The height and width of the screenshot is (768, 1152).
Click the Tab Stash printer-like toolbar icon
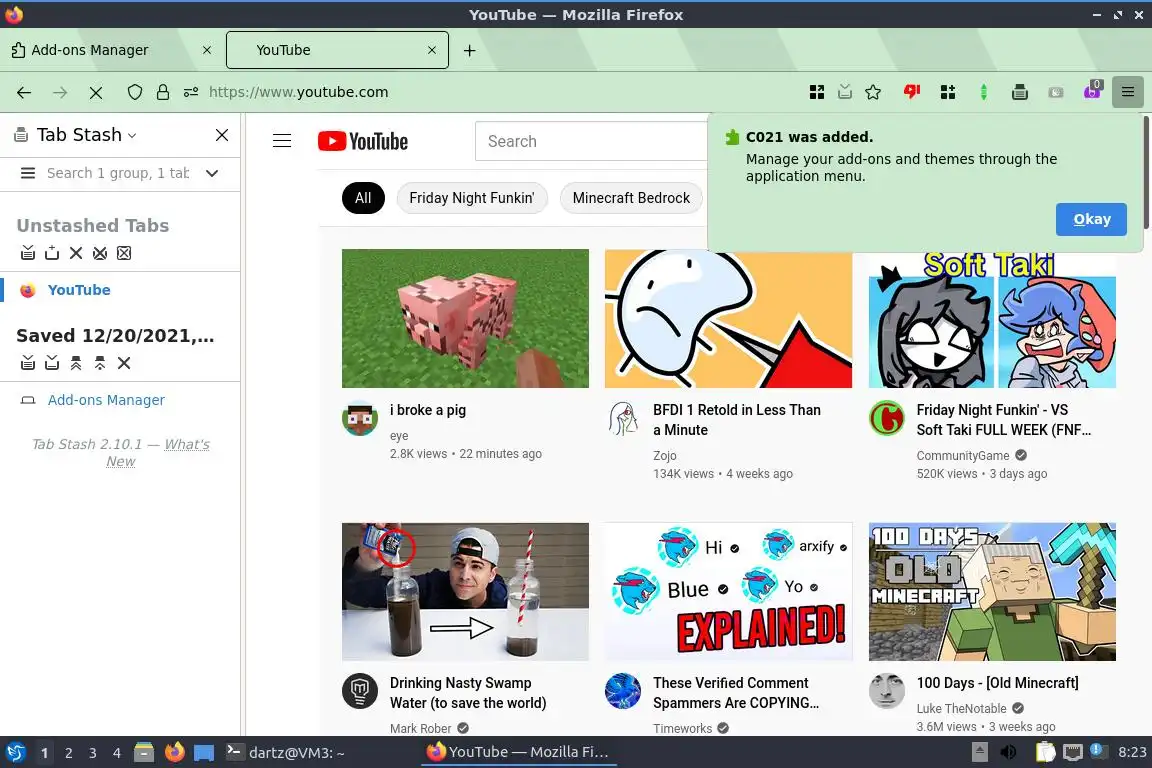coord(1019,92)
